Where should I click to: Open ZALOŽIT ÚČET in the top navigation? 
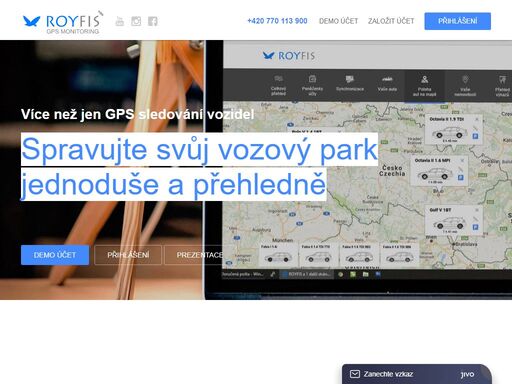click(391, 21)
